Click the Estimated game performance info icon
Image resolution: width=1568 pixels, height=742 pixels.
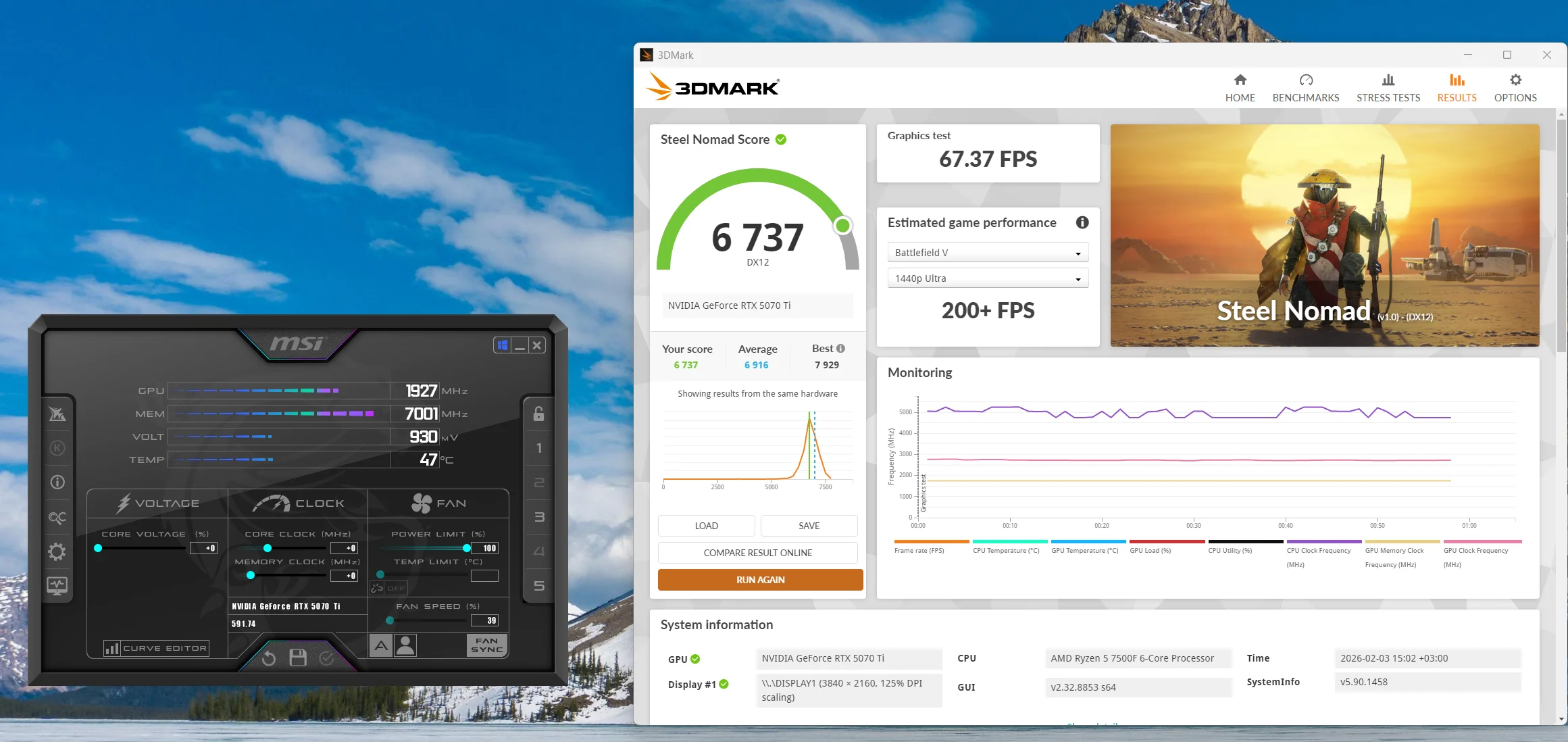point(1082,222)
